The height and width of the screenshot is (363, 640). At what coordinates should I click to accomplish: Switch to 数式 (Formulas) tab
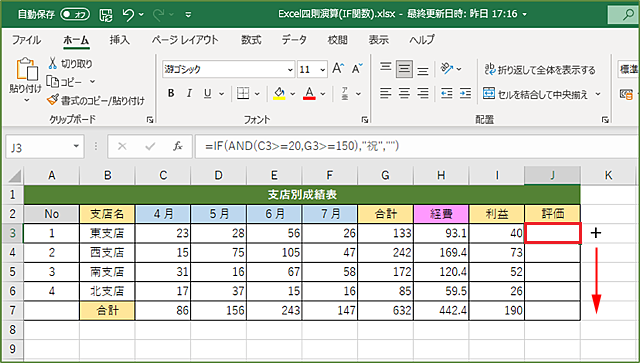click(x=251, y=40)
